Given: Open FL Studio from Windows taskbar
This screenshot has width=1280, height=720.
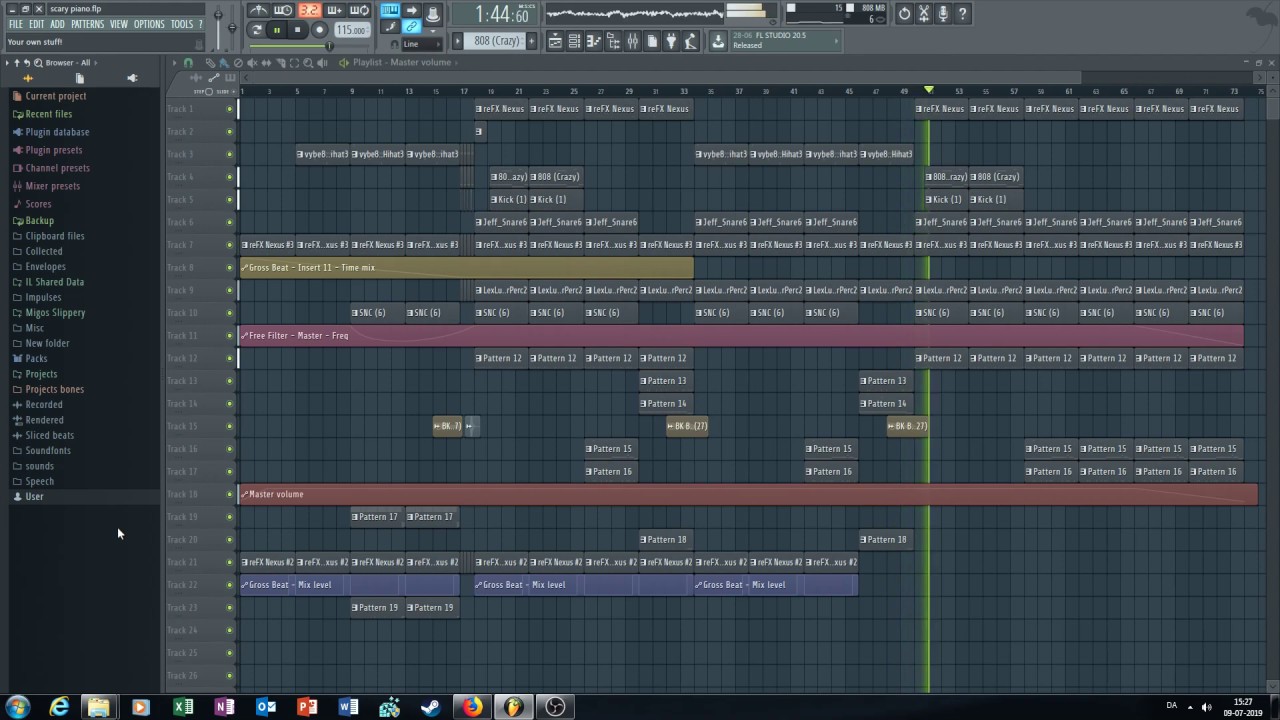Looking at the screenshot, I should tap(513, 707).
